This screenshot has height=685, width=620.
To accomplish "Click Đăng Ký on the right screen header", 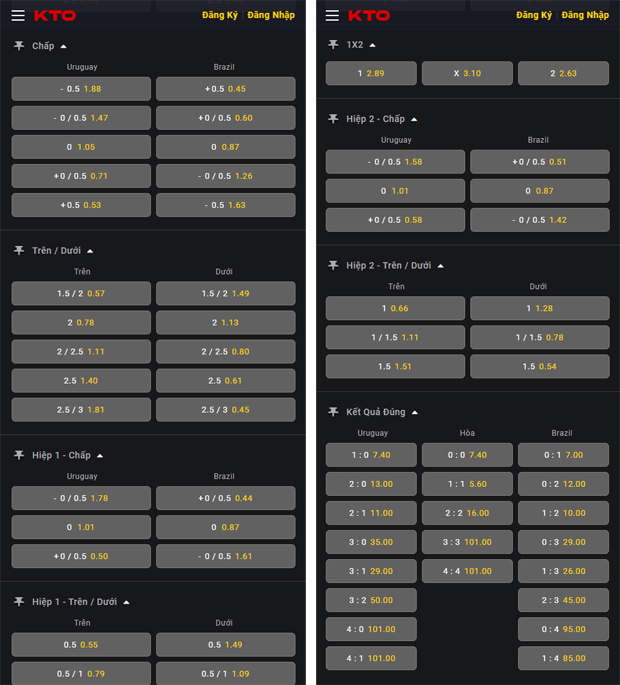I will pyautogui.click(x=533, y=15).
